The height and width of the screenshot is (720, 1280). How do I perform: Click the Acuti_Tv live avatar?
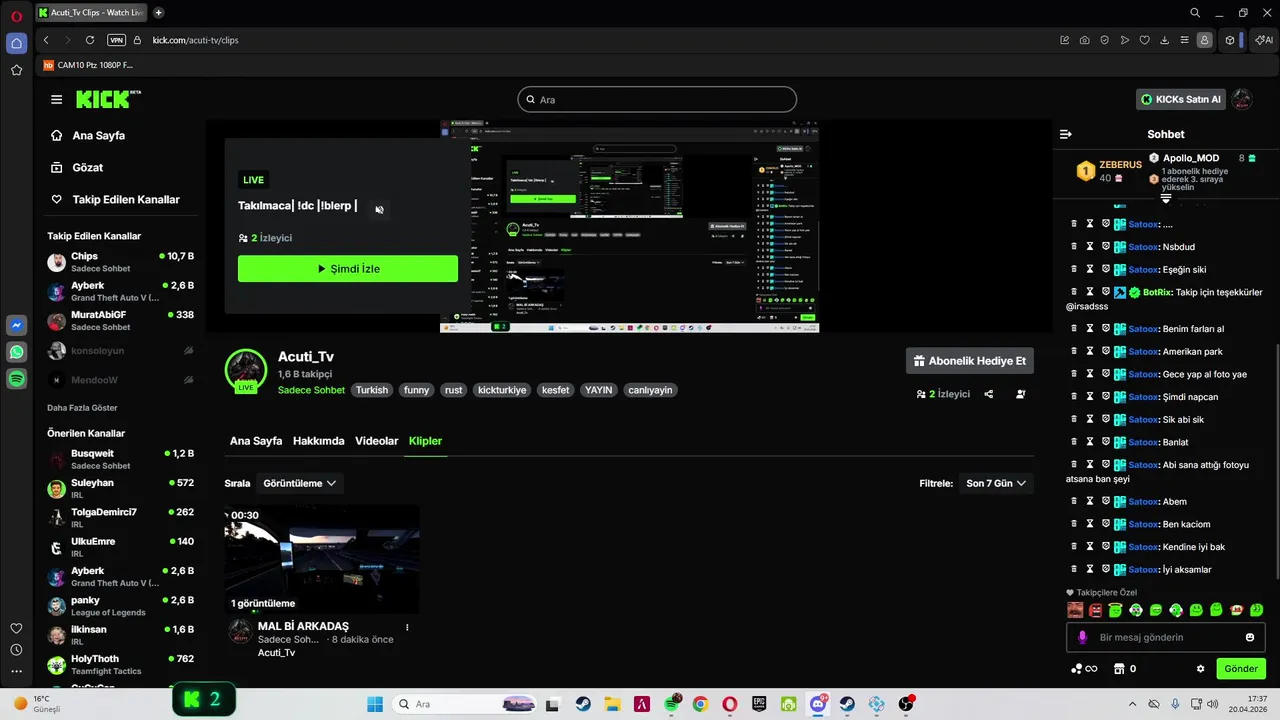click(245, 370)
